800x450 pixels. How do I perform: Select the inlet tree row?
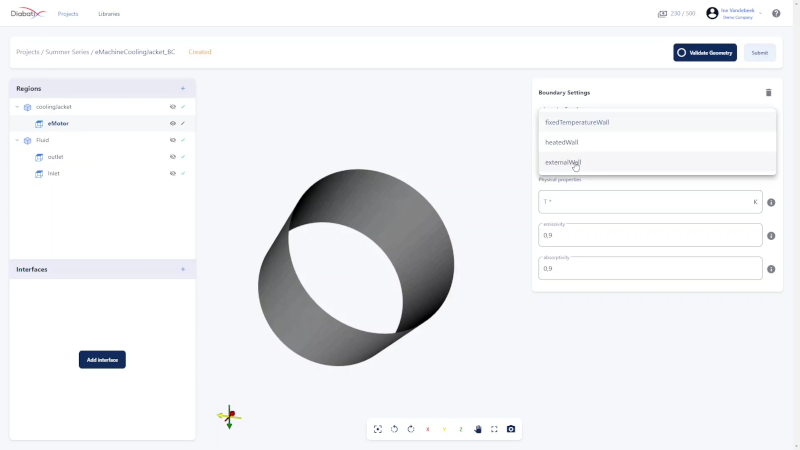(102, 173)
